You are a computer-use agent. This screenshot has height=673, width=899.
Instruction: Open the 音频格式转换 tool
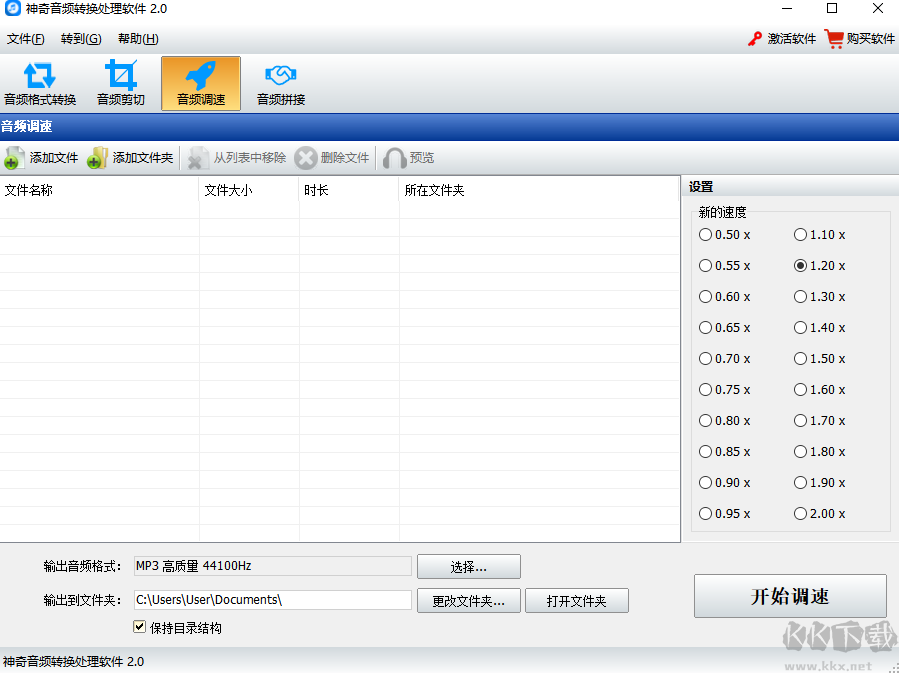[x=40, y=84]
